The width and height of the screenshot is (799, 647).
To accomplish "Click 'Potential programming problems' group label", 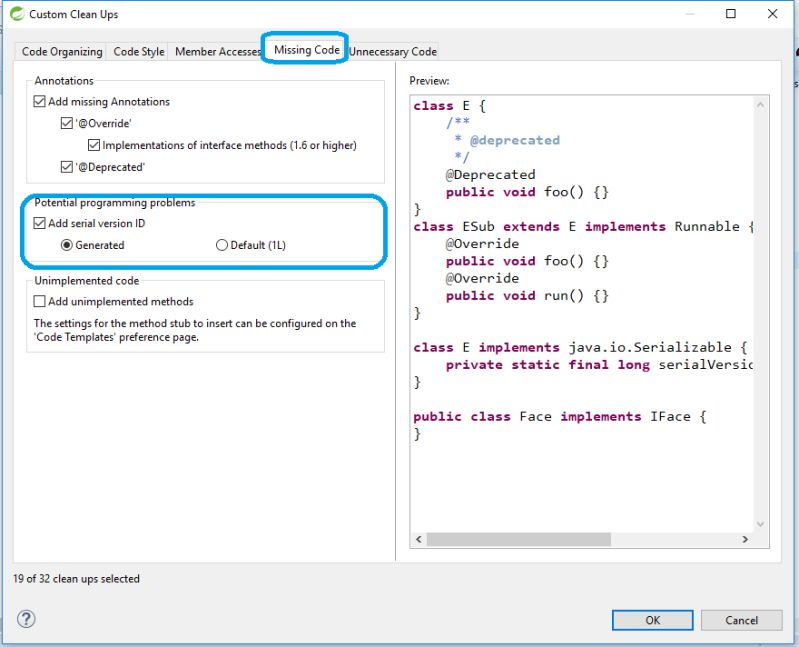I will [x=115, y=202].
